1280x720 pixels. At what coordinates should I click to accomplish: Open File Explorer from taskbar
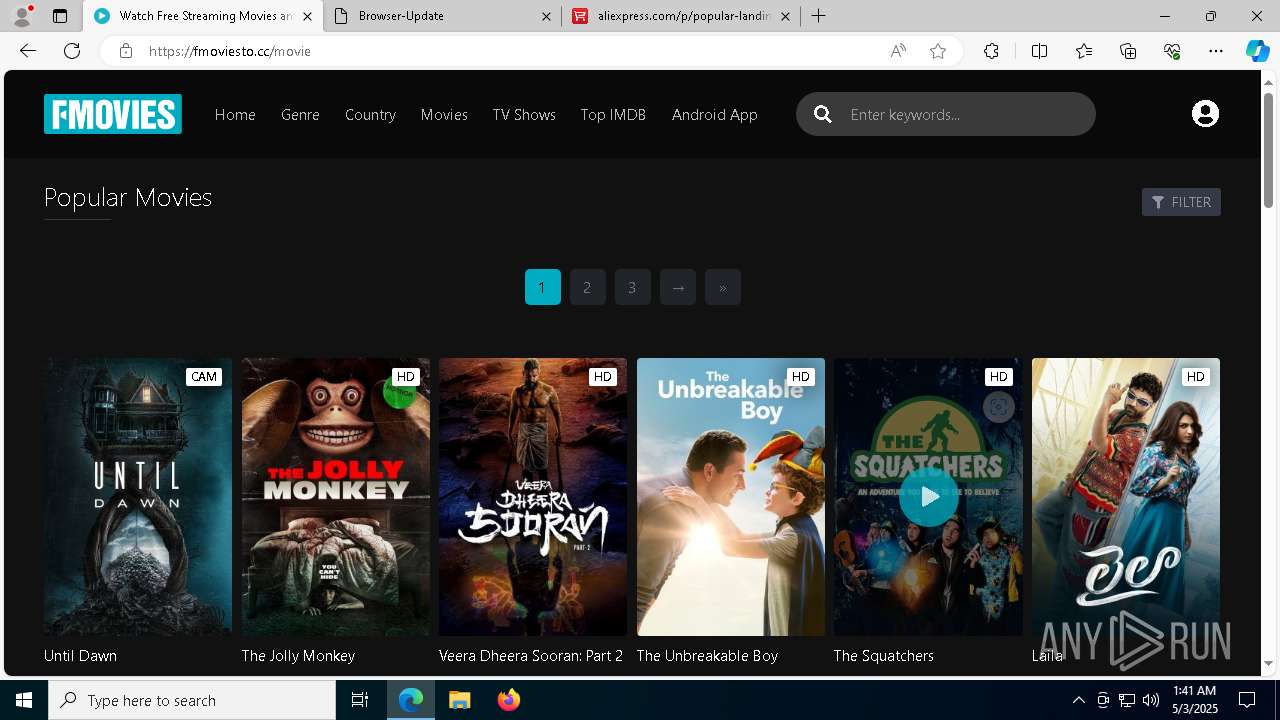point(459,700)
